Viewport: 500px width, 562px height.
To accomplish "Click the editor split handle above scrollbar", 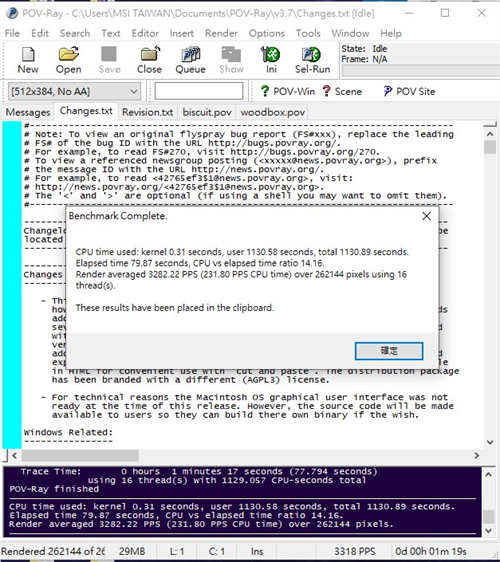I will (490, 124).
